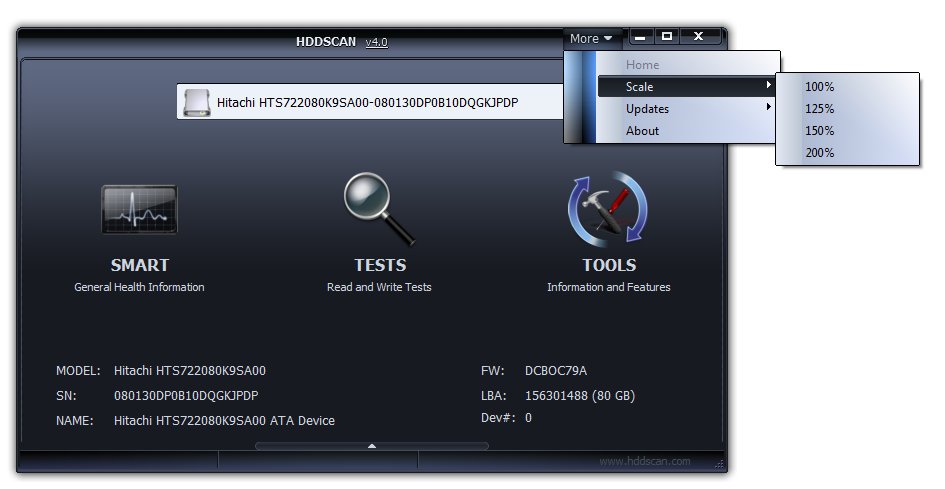
Task: Minimize the HDDScan window
Action: tap(641, 37)
